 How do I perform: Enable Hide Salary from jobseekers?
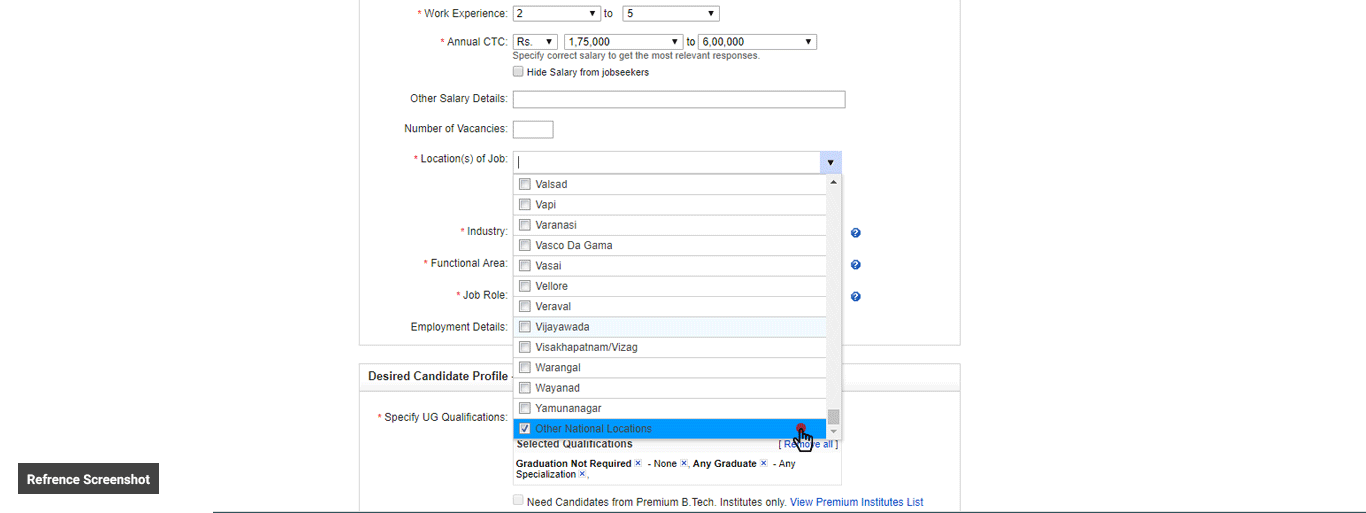[x=518, y=72]
